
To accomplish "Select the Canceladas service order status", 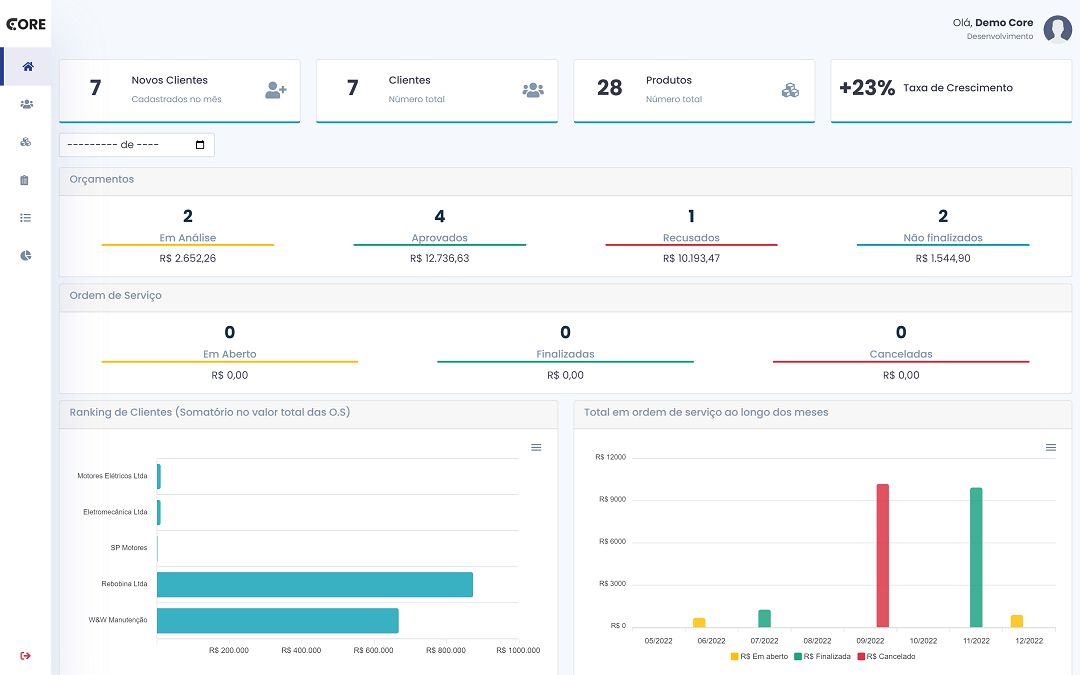I will (x=901, y=354).
